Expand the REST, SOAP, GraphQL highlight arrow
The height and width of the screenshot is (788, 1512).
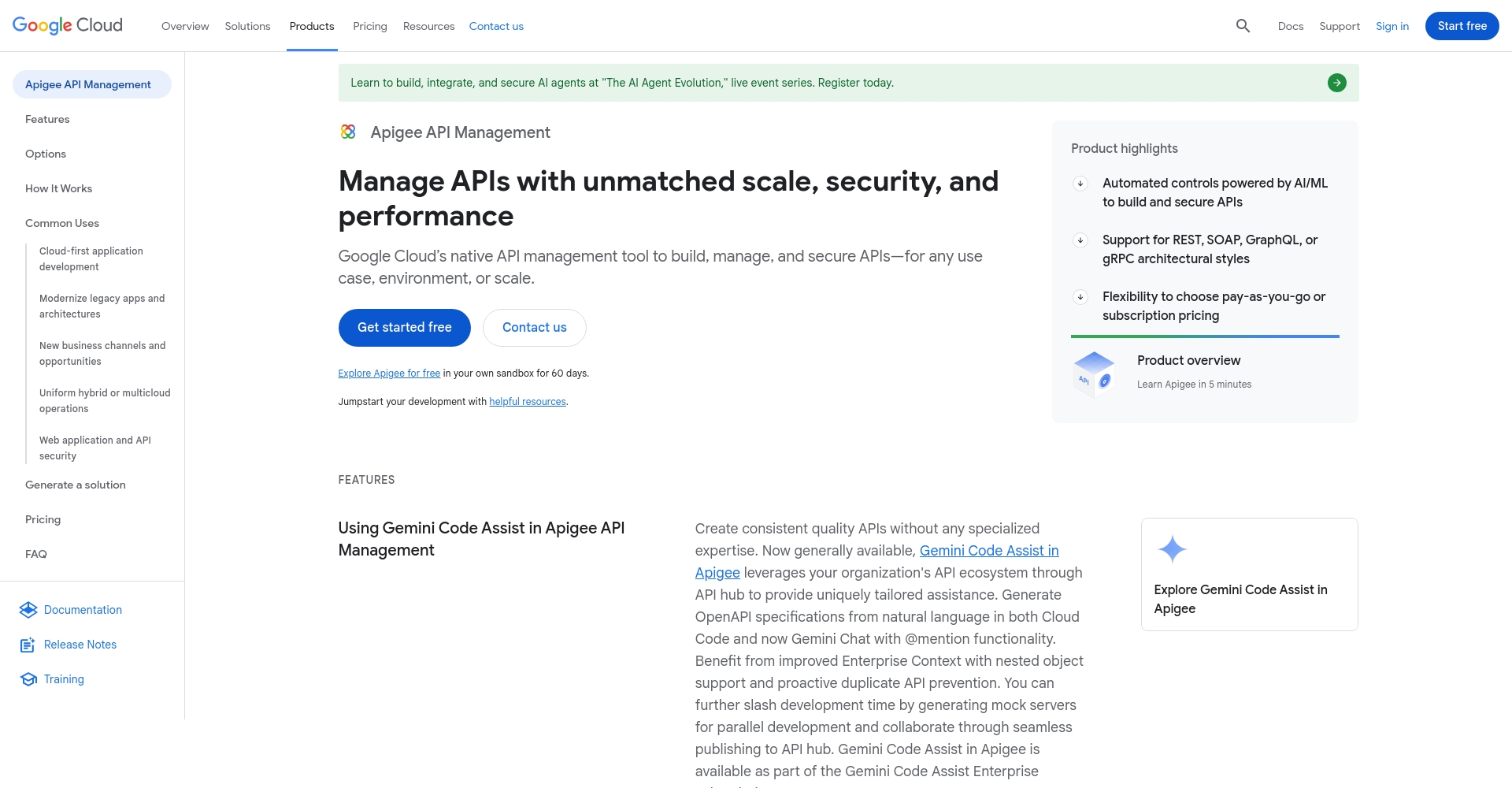tap(1080, 240)
